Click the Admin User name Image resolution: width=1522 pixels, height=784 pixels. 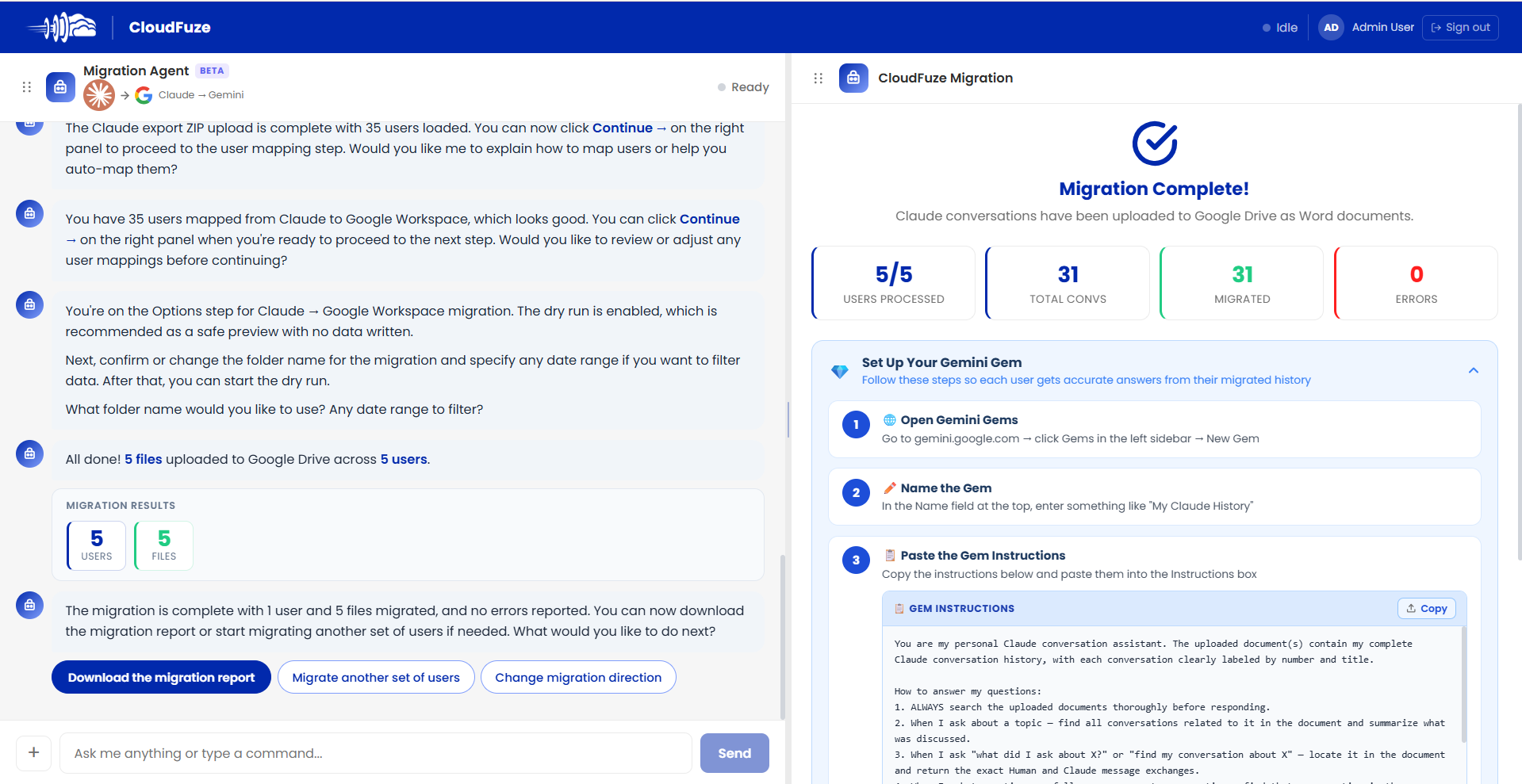coord(1382,27)
